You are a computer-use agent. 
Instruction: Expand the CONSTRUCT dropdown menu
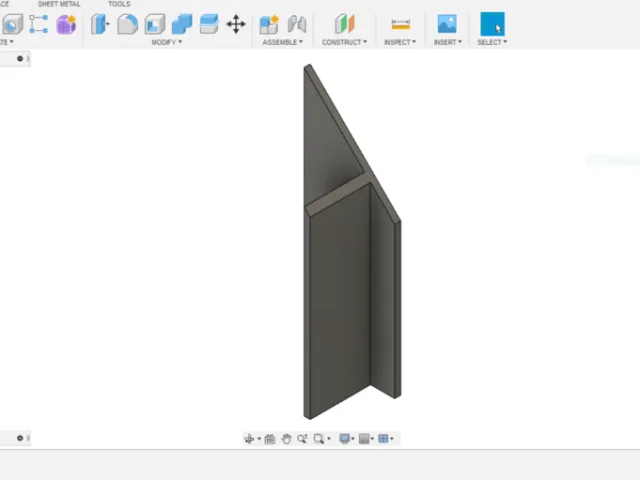pos(344,42)
